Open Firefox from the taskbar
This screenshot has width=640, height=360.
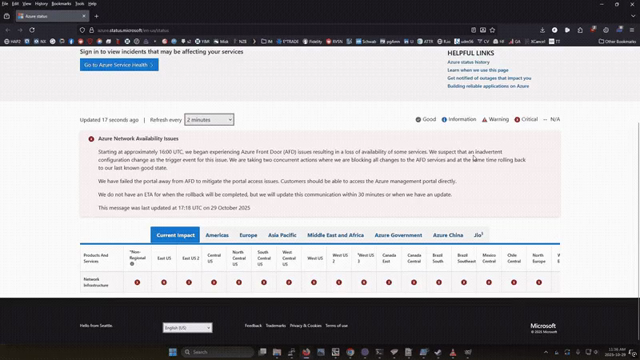pos(306,352)
